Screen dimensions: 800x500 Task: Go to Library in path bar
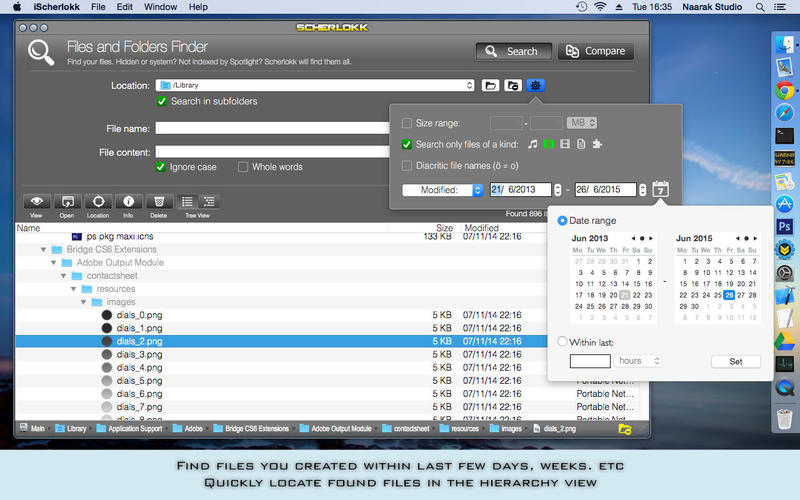[x=71, y=429]
